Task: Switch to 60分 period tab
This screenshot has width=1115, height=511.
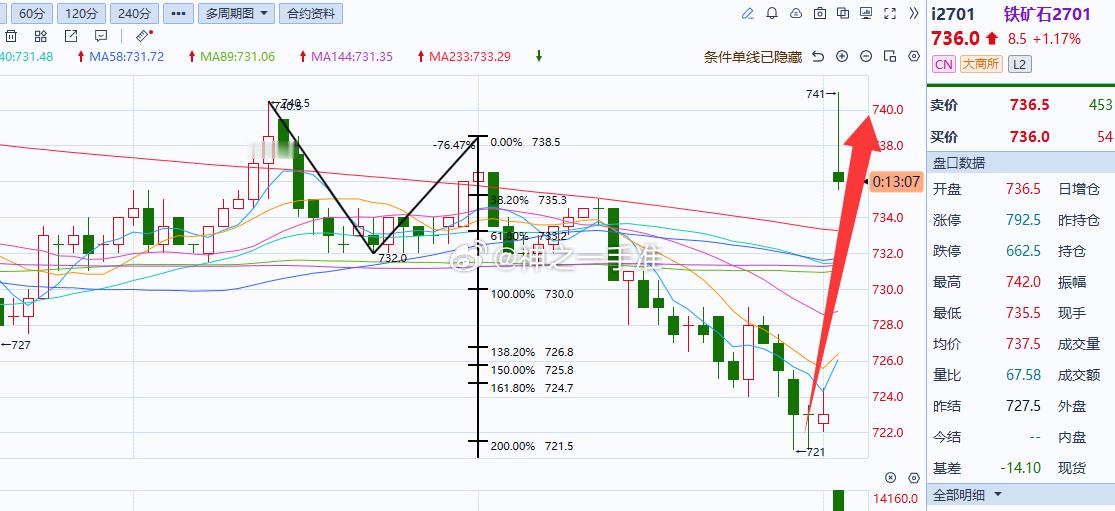Action: coord(31,13)
